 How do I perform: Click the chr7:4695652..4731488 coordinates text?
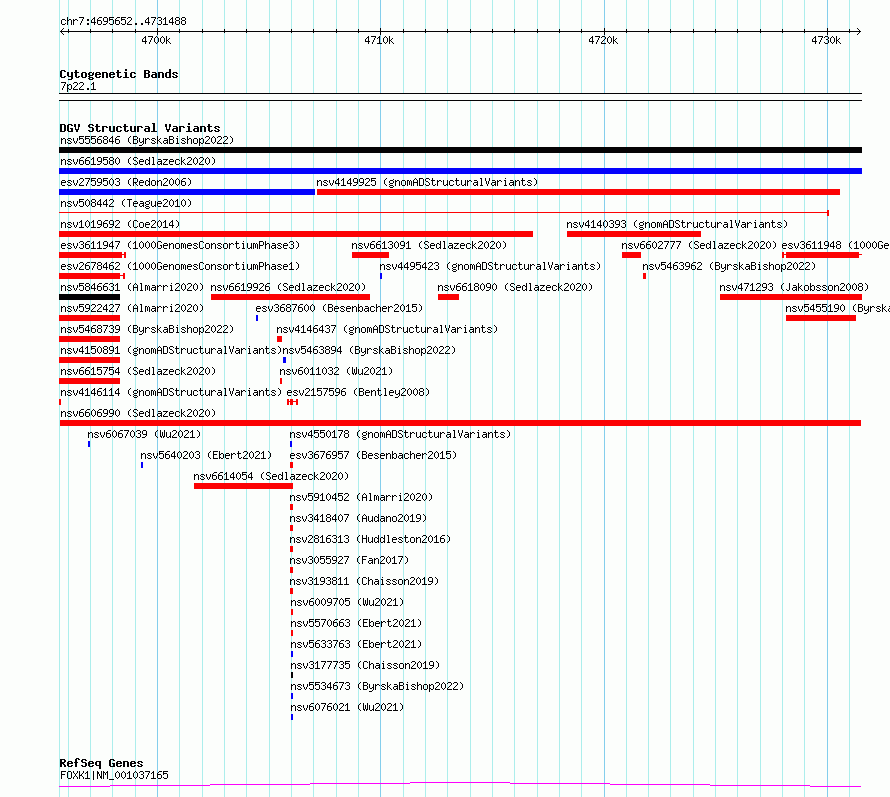(x=123, y=22)
